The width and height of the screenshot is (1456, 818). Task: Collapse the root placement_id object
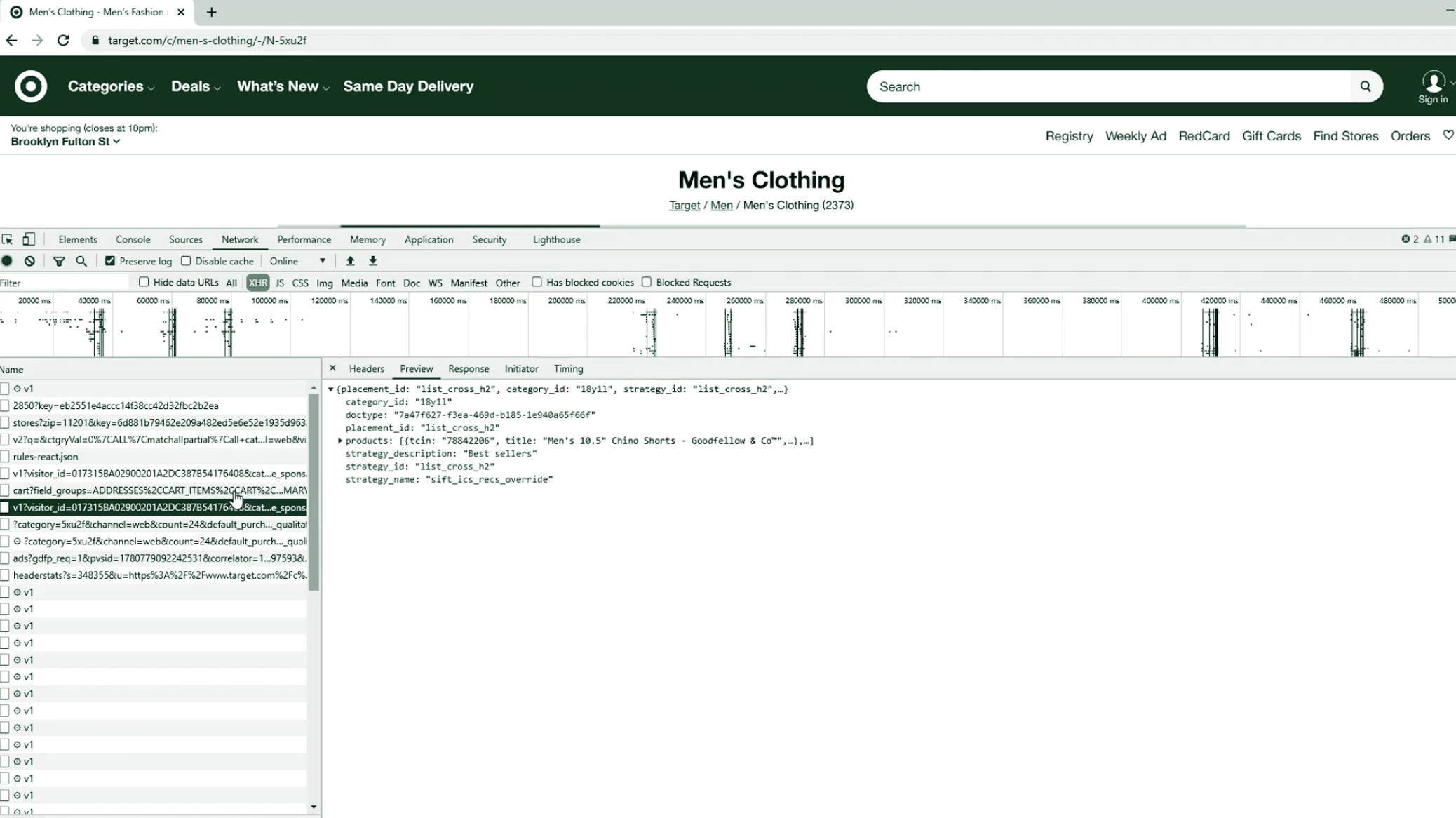pos(330,389)
